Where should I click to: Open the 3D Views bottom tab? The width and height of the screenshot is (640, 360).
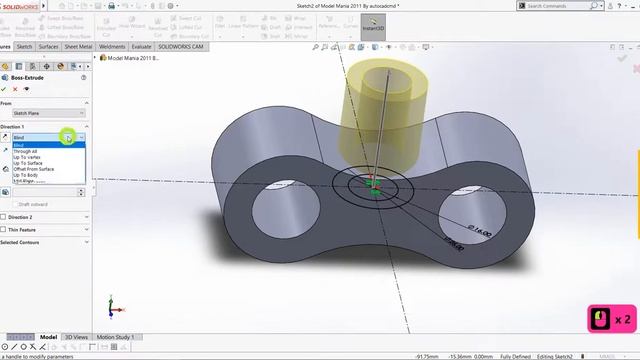(76, 337)
